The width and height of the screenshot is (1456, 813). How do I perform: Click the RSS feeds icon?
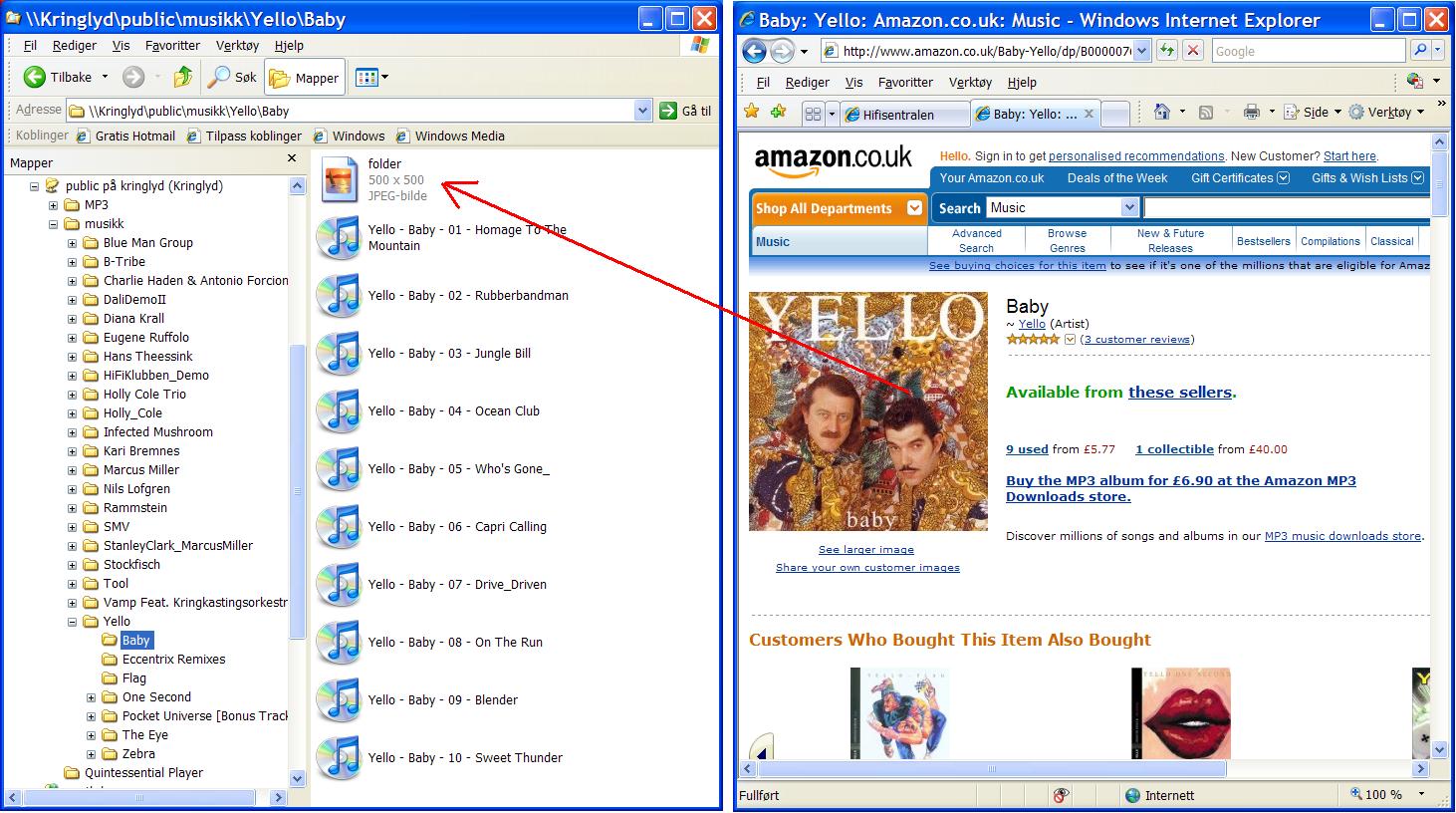tap(1205, 113)
